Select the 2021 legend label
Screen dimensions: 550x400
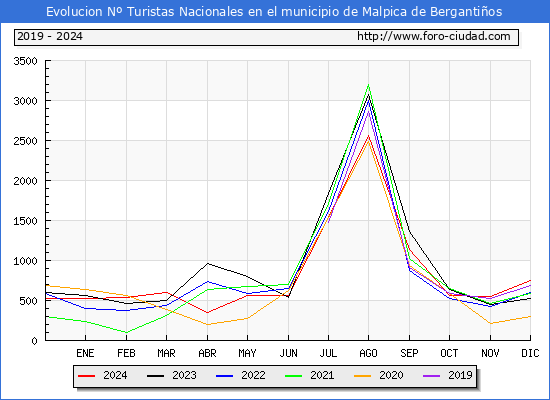pyautogui.click(x=322, y=375)
